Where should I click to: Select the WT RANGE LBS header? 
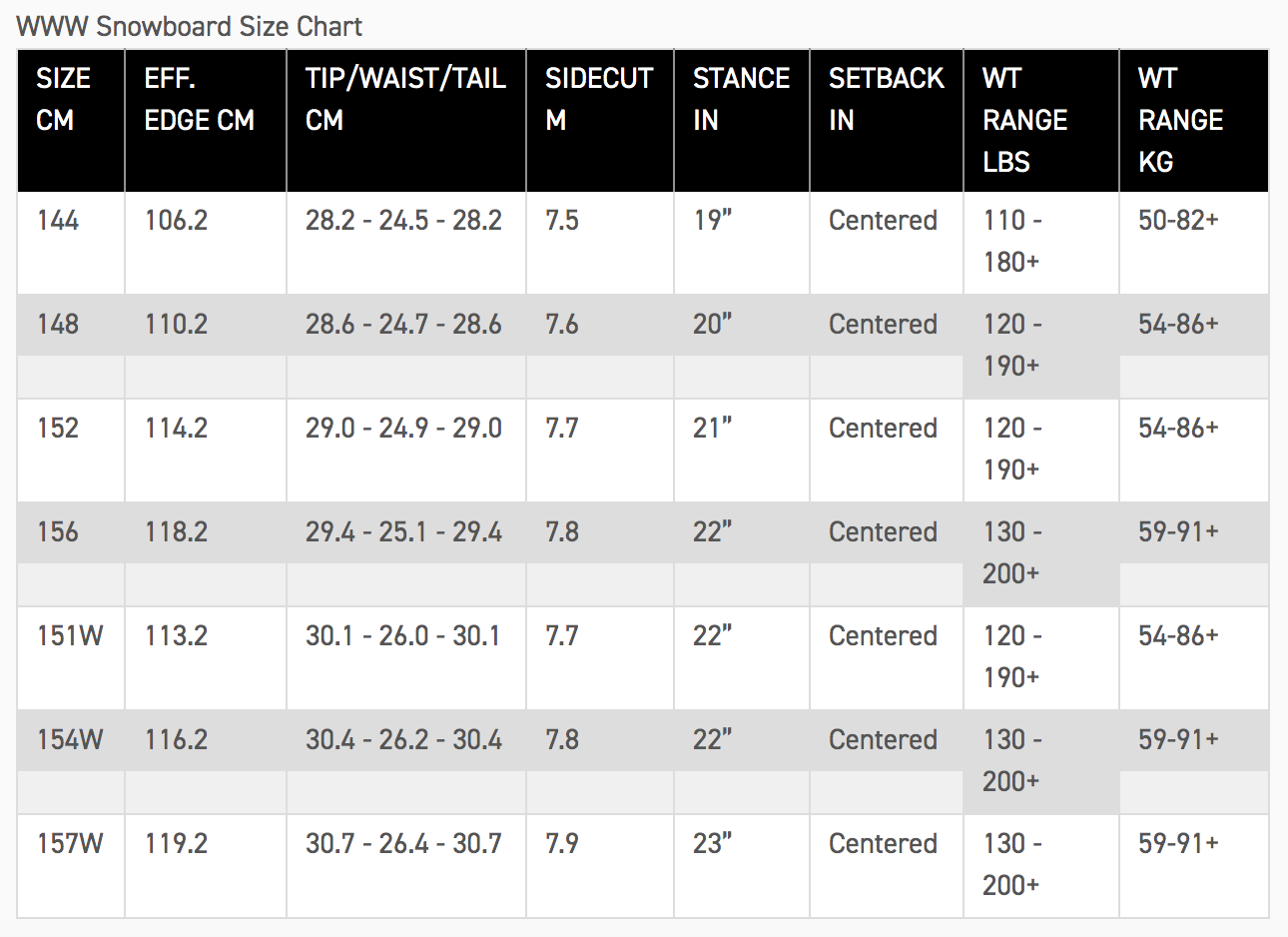tap(1024, 120)
